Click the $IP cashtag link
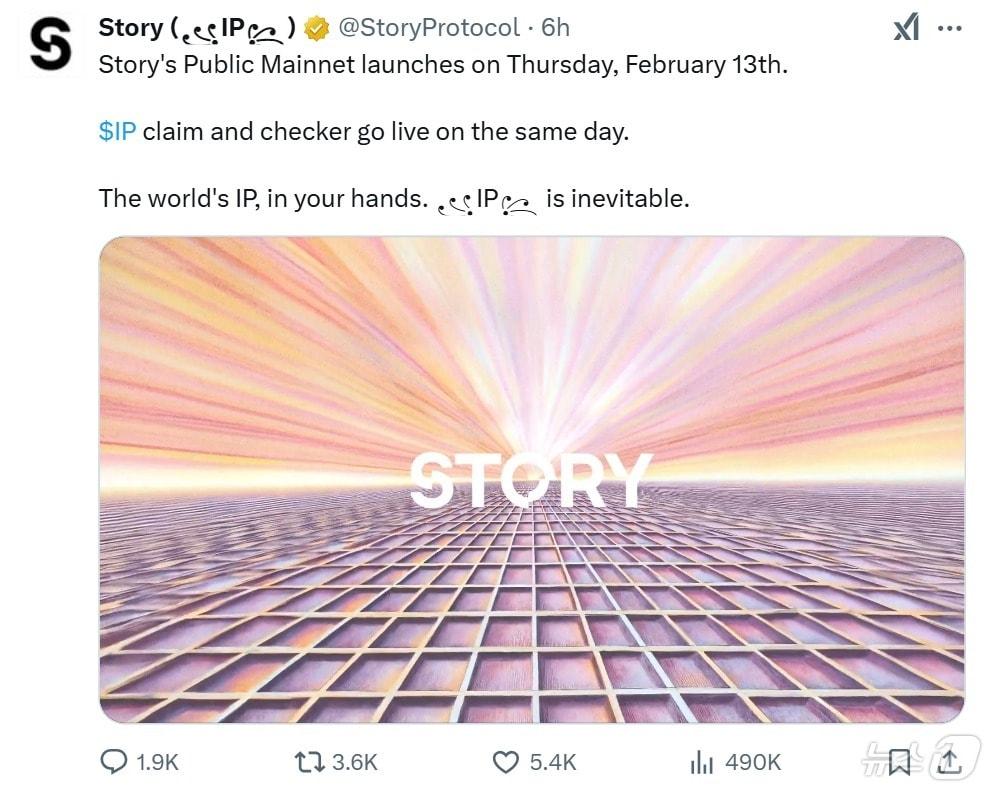This screenshot has height=792, width=991. tap(117, 131)
